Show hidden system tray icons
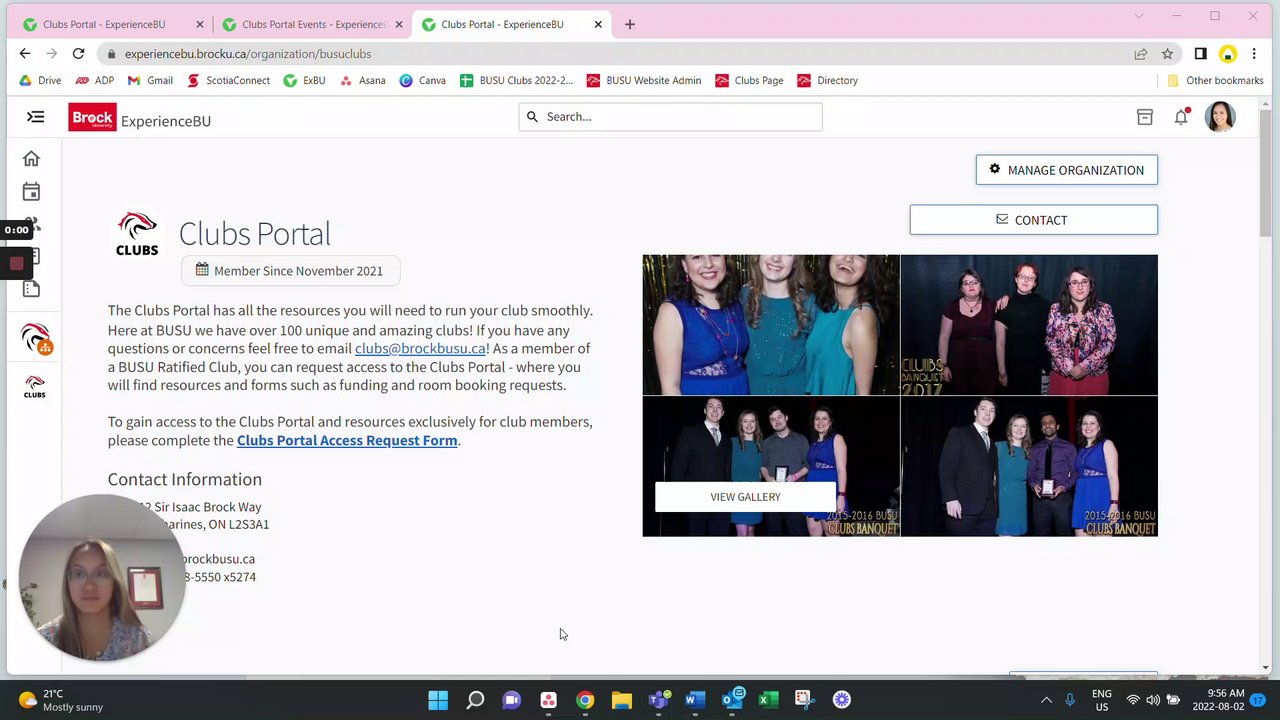The height and width of the screenshot is (720, 1280). point(1046,700)
